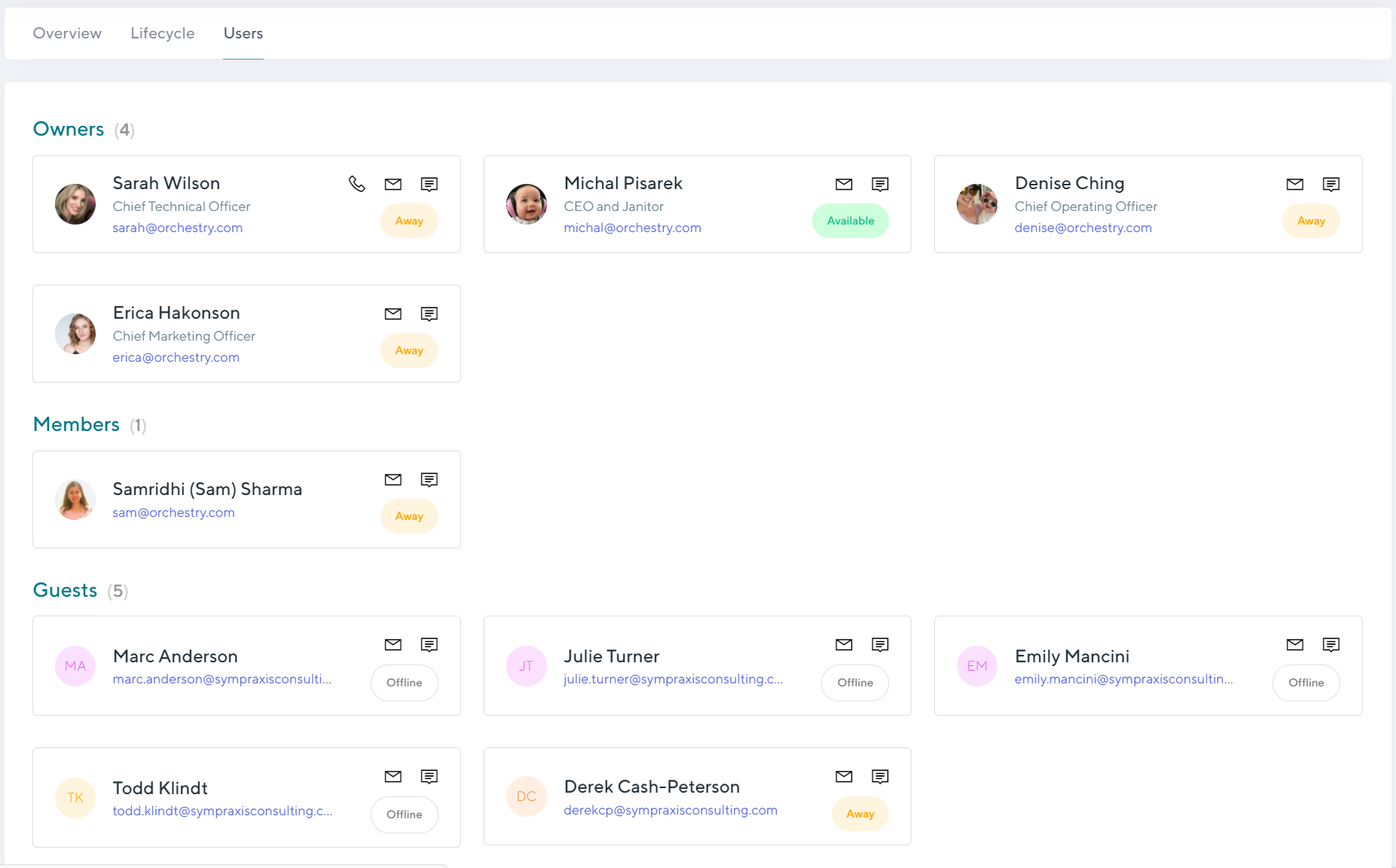
Task: Email Marc Anderson via the envelope icon
Action: click(393, 645)
